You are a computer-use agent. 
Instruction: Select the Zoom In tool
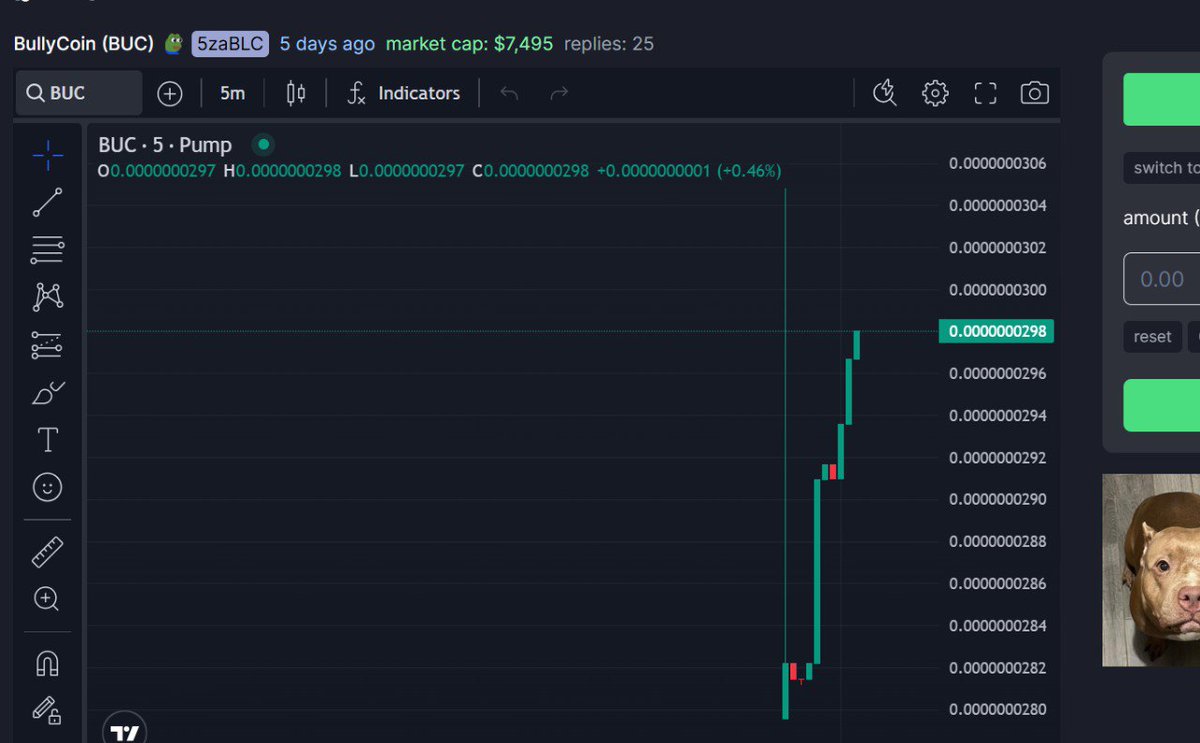47,599
